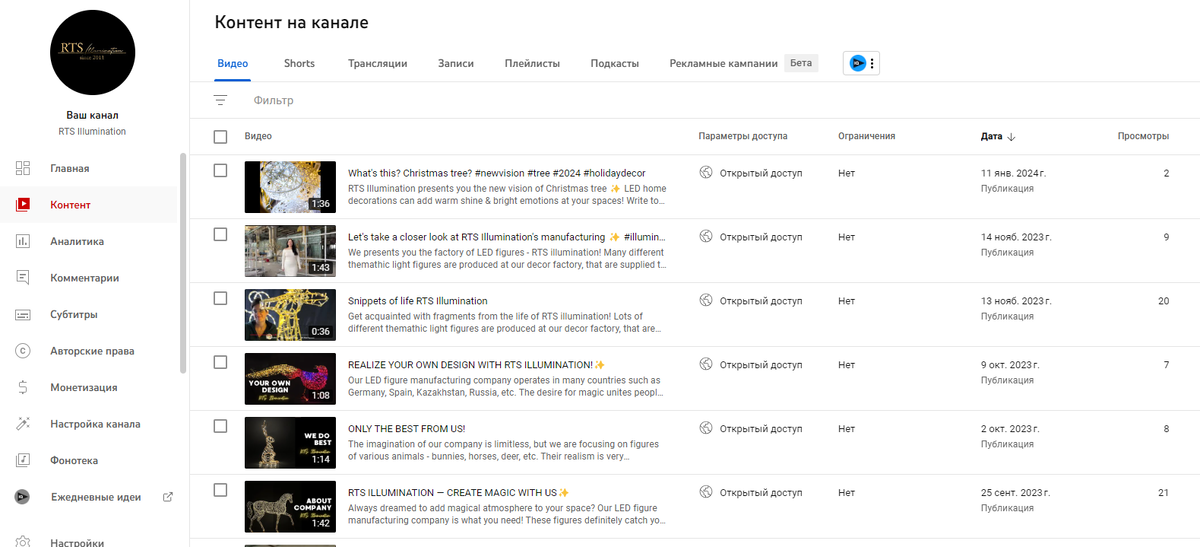Click the Christmas tree video thumbnail 1:36
Viewport: 1200px width, 547px height.
(290, 187)
